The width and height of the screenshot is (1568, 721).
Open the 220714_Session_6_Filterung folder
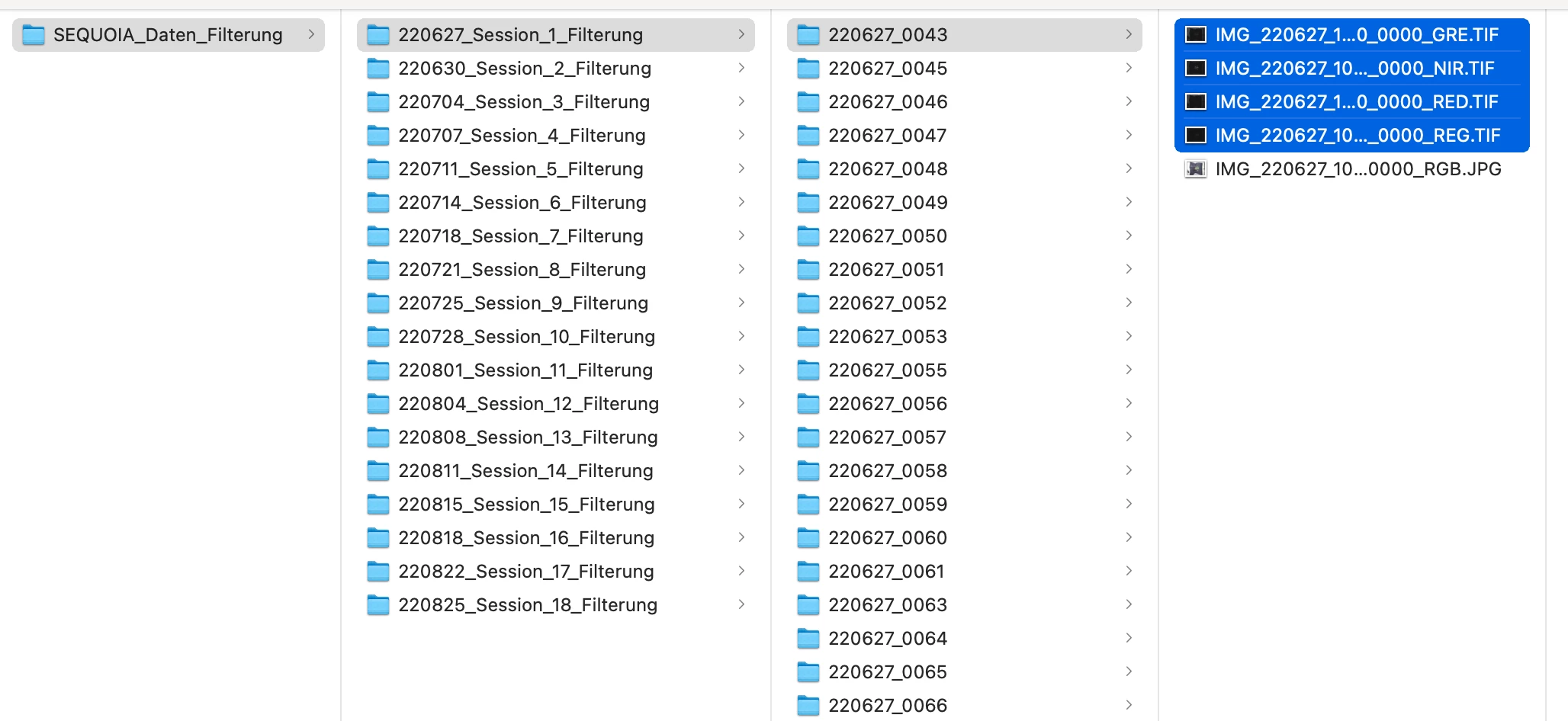coord(556,203)
